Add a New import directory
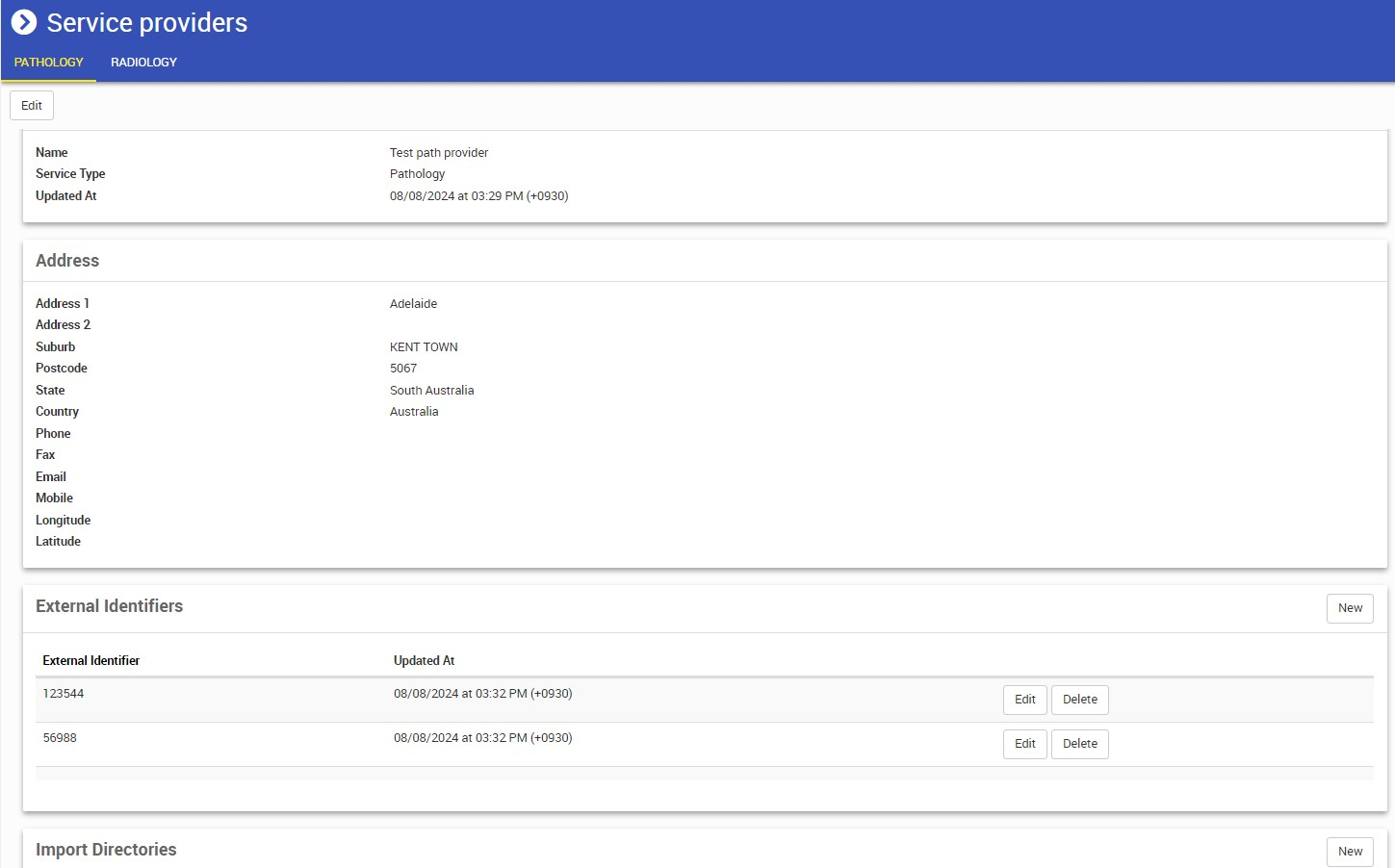Viewport: 1395px width, 868px height. (1350, 852)
